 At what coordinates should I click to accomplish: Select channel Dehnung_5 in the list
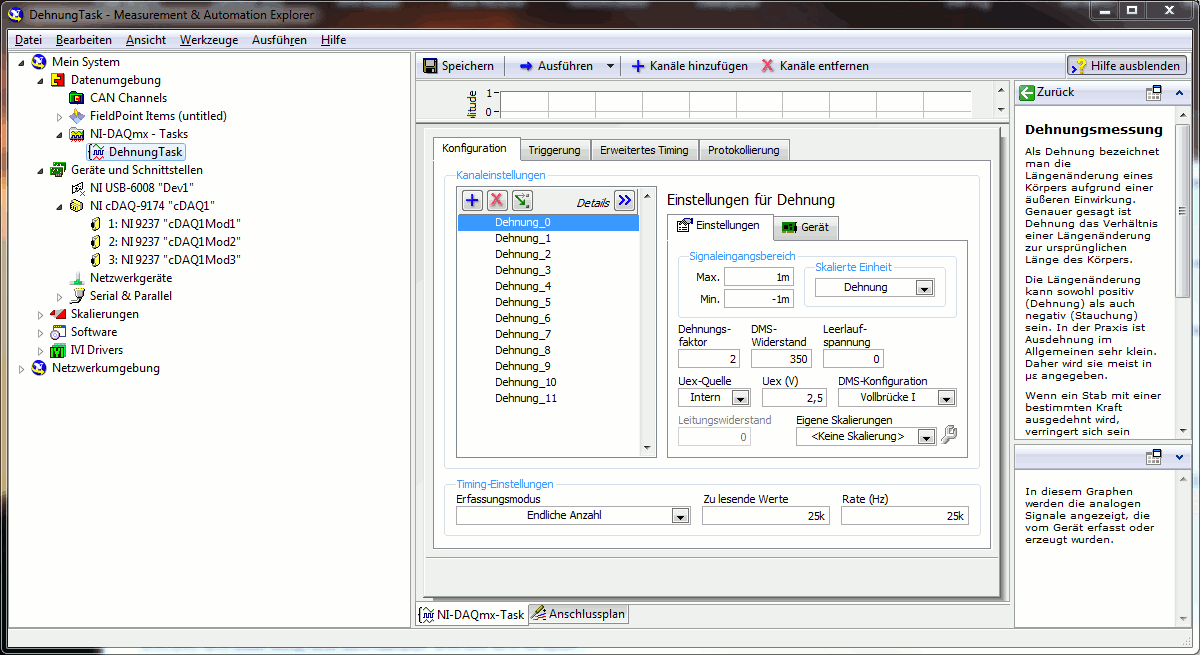tap(548, 302)
